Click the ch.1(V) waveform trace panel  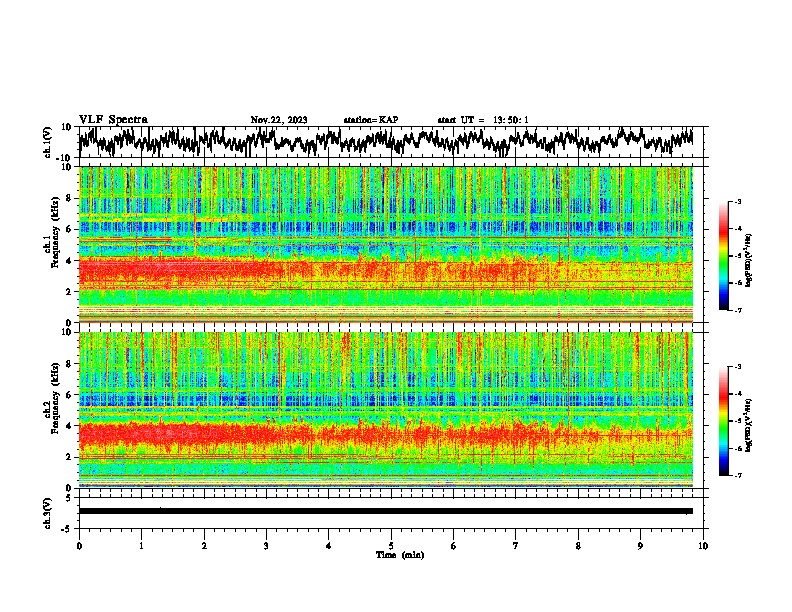pyautogui.click(x=393, y=142)
